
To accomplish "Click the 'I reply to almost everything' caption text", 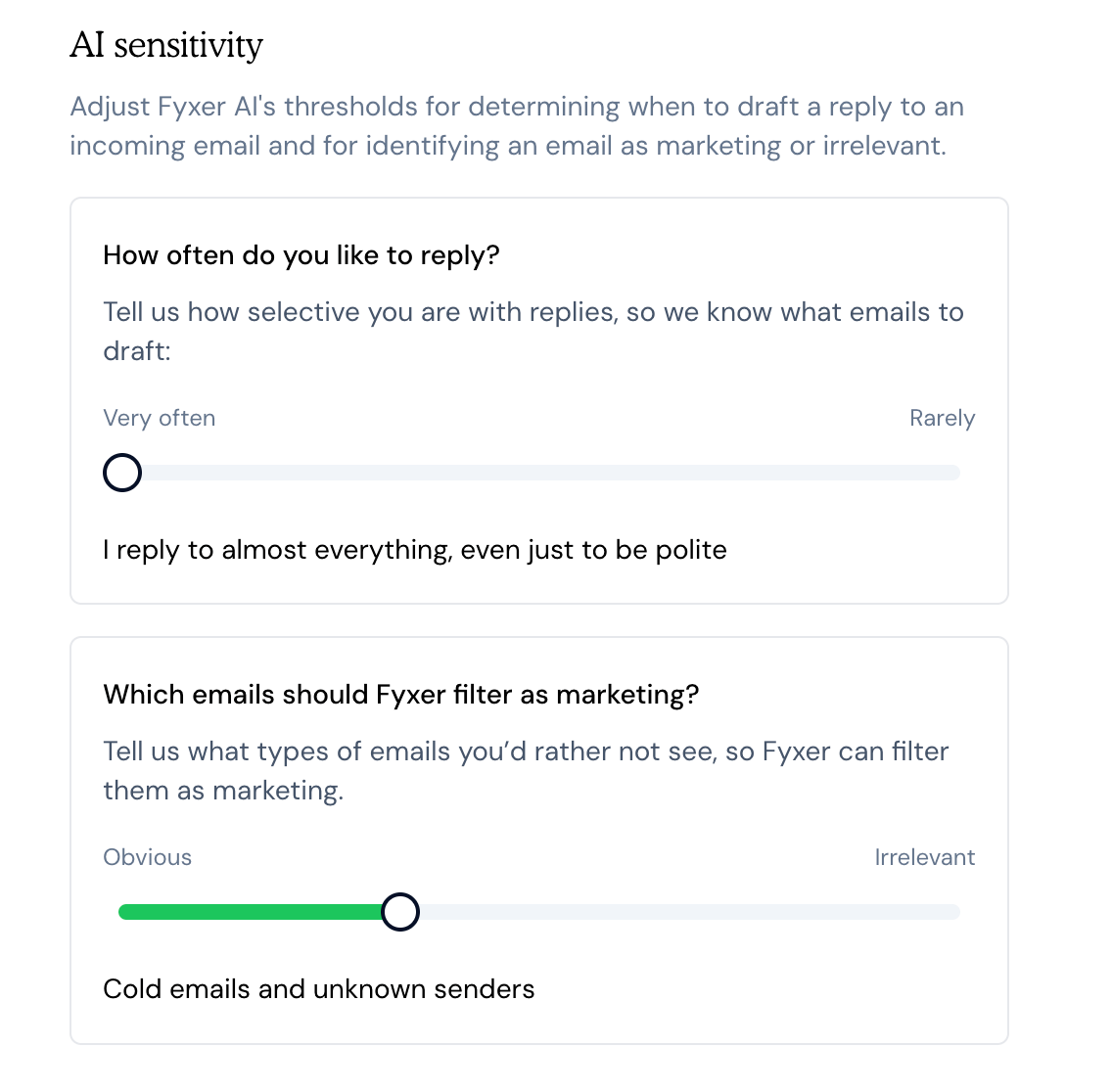I will (x=415, y=550).
